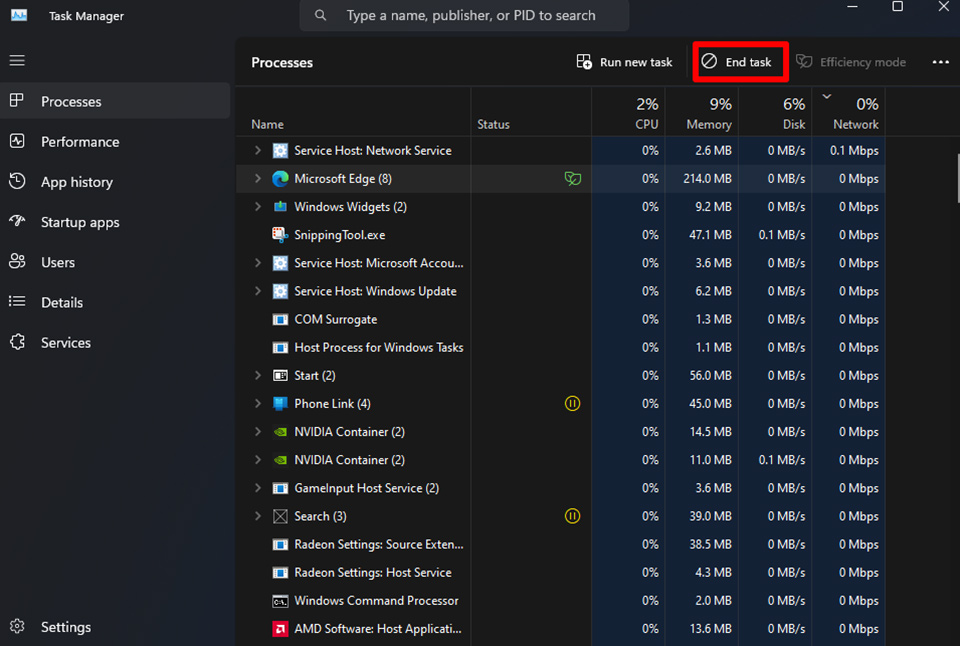Image resolution: width=960 pixels, height=646 pixels.
Task: Open the three-dot more options menu
Action: (x=940, y=62)
